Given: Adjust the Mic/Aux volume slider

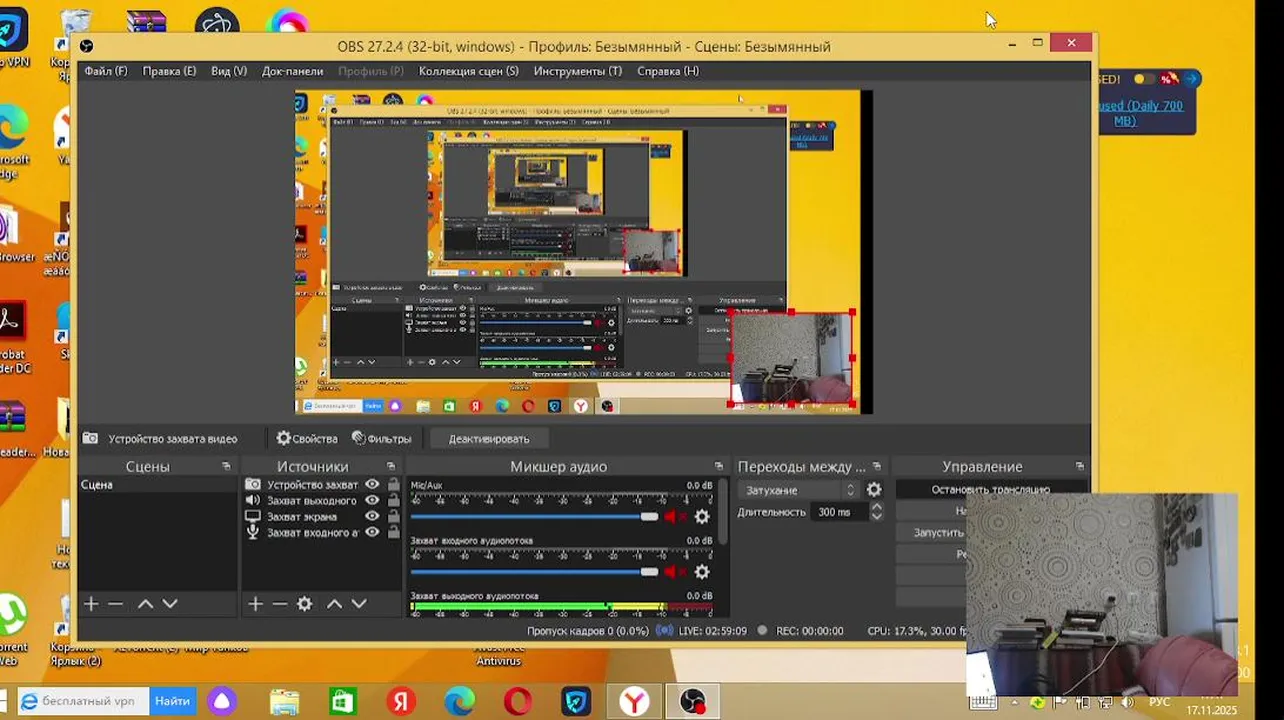Looking at the screenshot, I should tap(534, 516).
